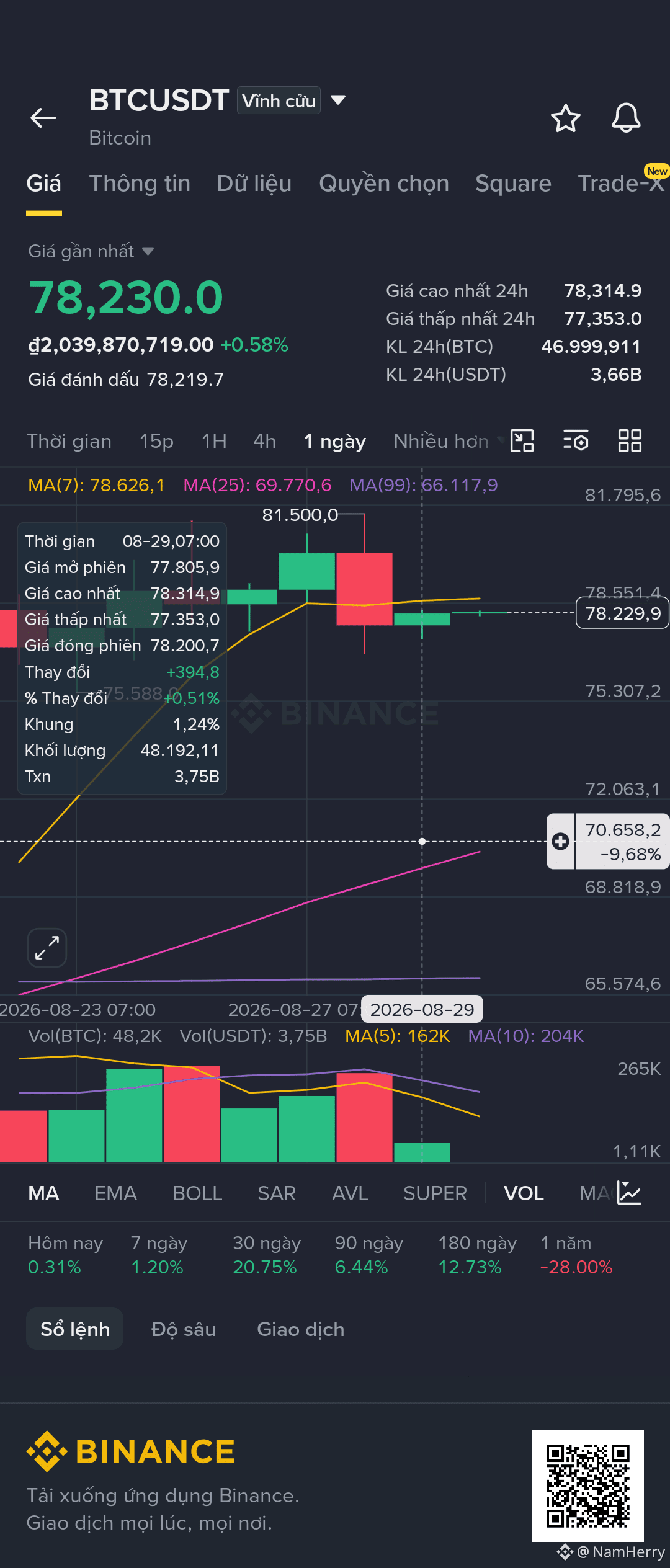Open the Square tab
Screen dimensions: 670x1568
tap(513, 184)
